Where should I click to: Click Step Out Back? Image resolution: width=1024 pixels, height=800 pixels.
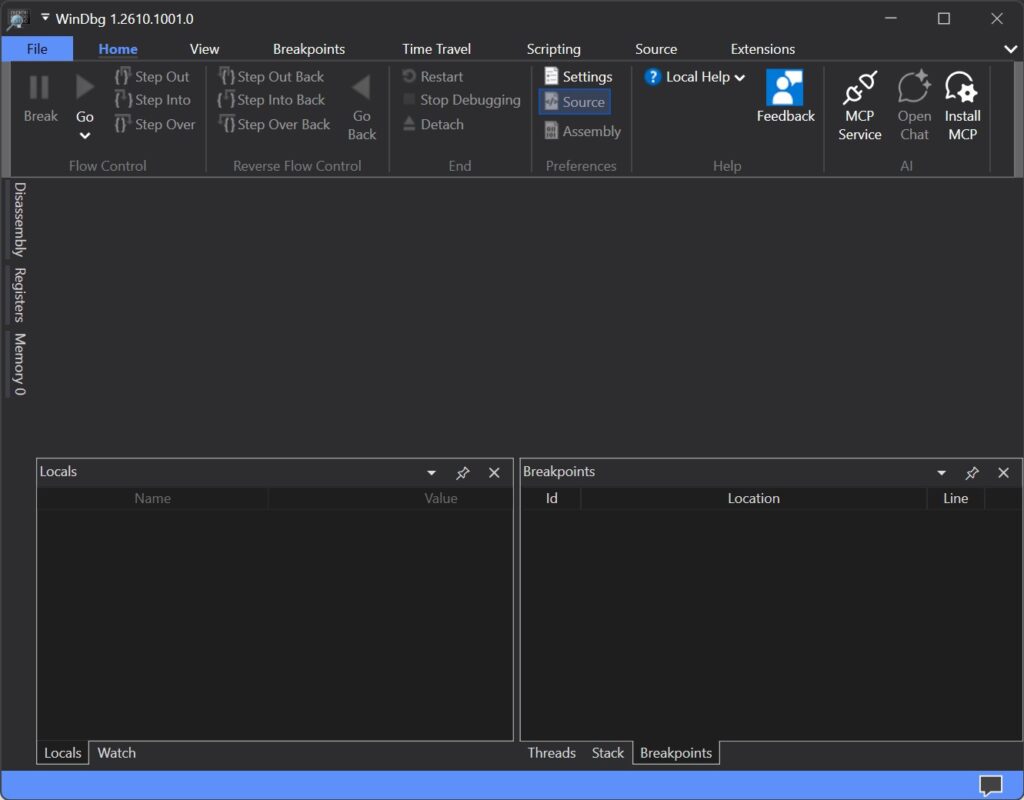coord(271,76)
